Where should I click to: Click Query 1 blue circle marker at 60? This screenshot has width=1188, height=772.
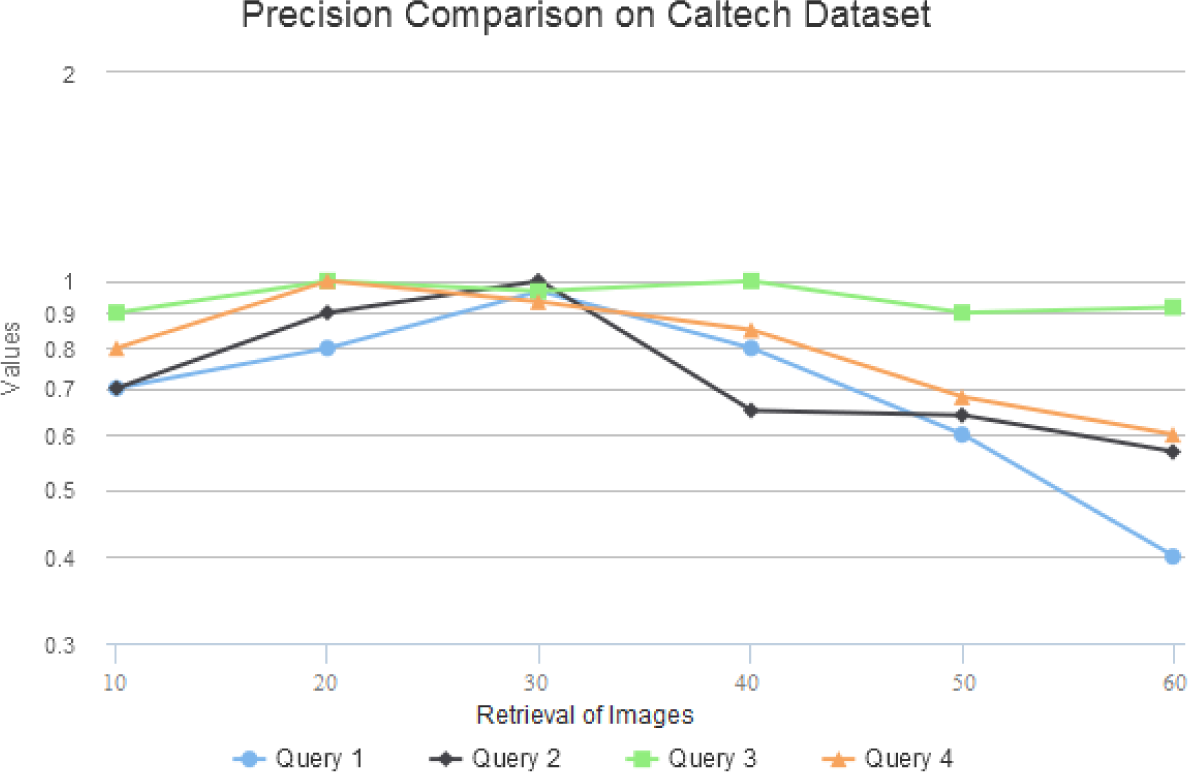(1173, 556)
